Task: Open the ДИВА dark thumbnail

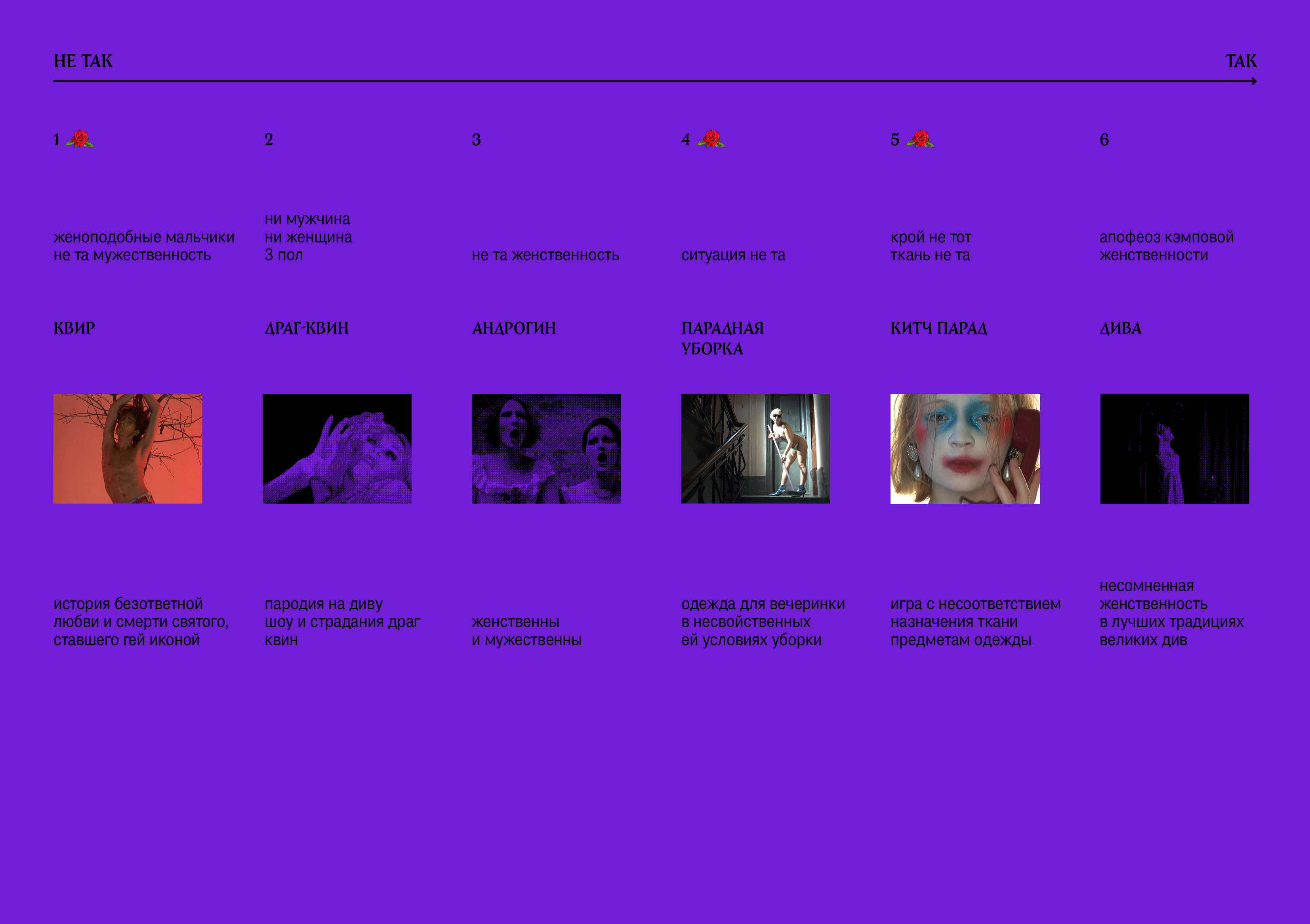Action: 1175,449
